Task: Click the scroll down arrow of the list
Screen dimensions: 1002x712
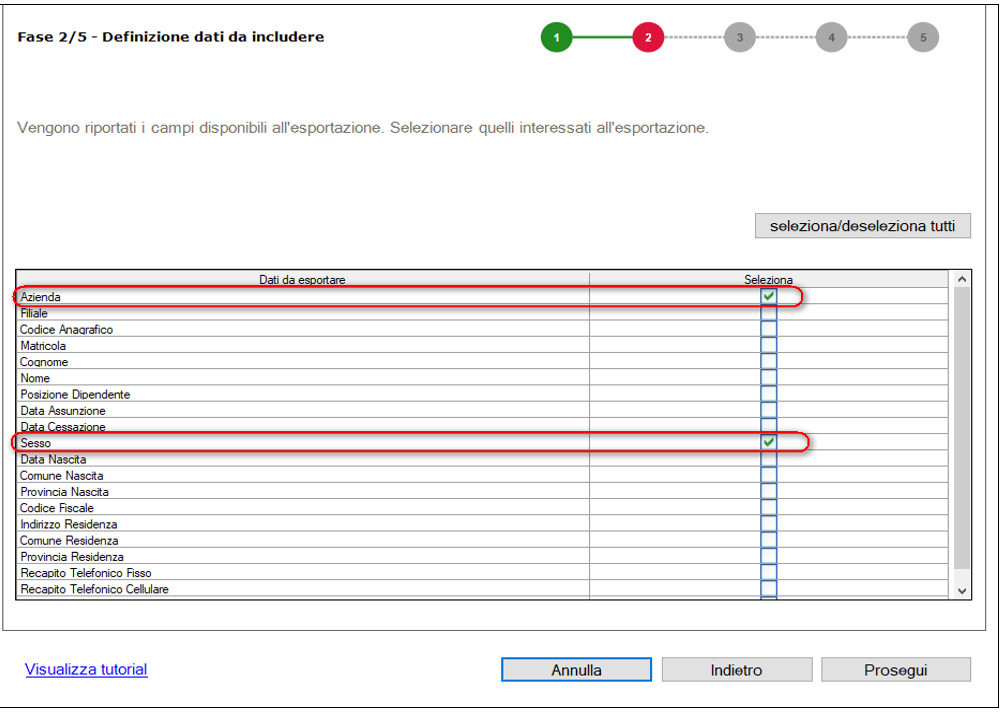Action: (962, 591)
